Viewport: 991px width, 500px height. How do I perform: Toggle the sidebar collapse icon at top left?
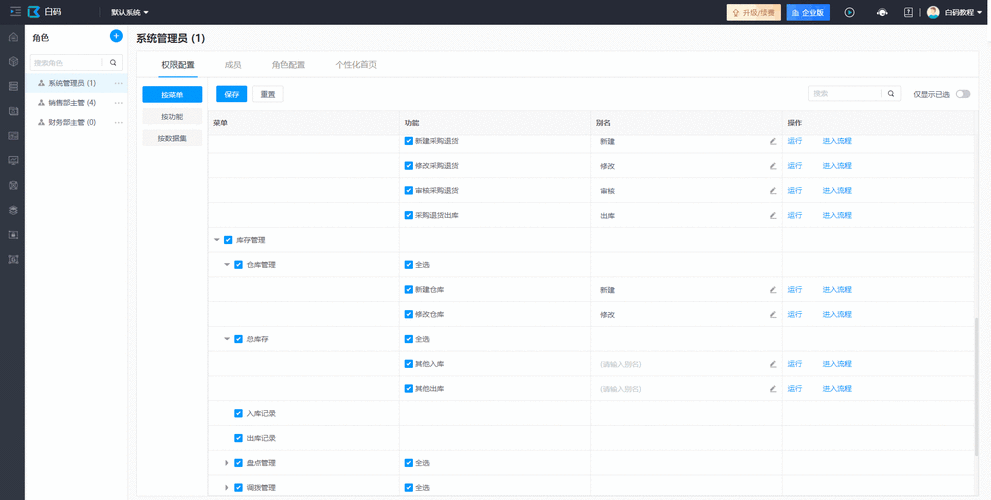pyautogui.click(x=14, y=12)
